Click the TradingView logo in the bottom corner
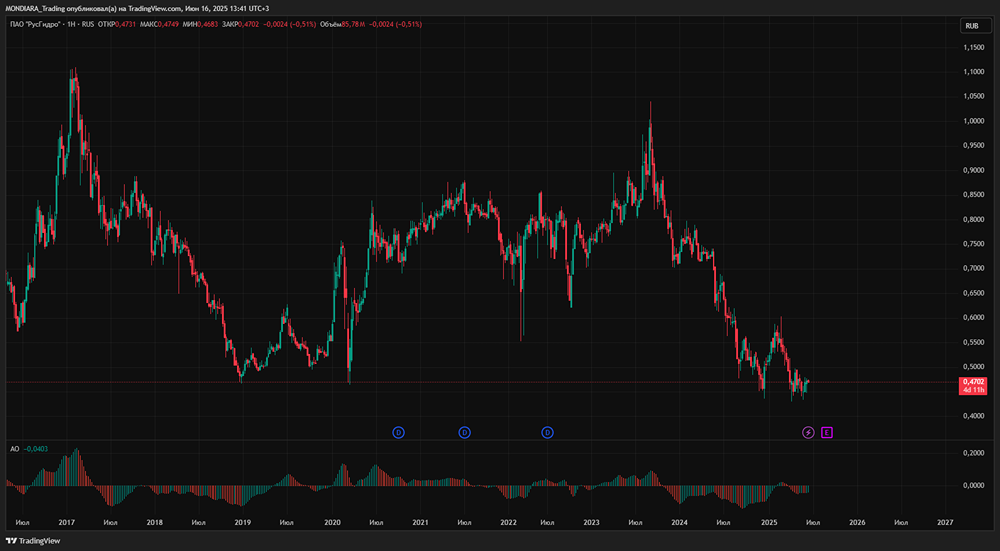The height and width of the screenshot is (551, 1000). (33, 541)
